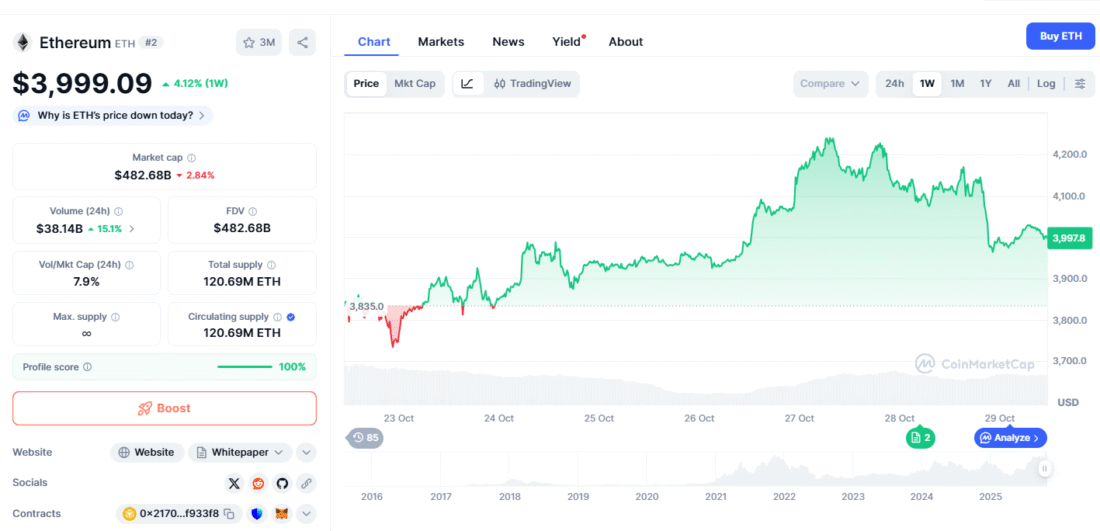The image size is (1100, 531).
Task: Click the timeline range pause handle
Action: [1044, 468]
